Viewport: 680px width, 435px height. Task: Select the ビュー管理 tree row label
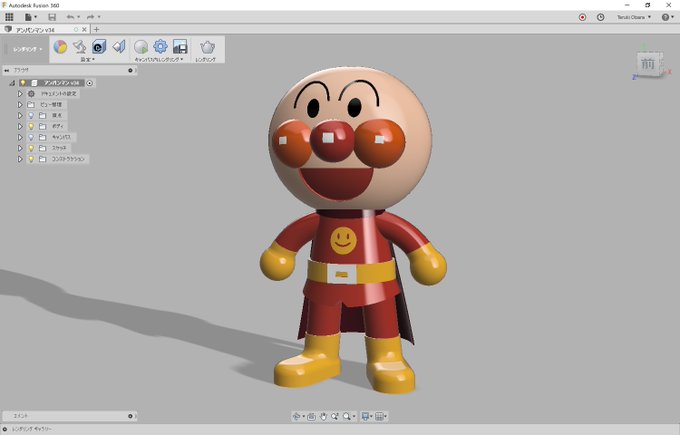tap(51, 105)
